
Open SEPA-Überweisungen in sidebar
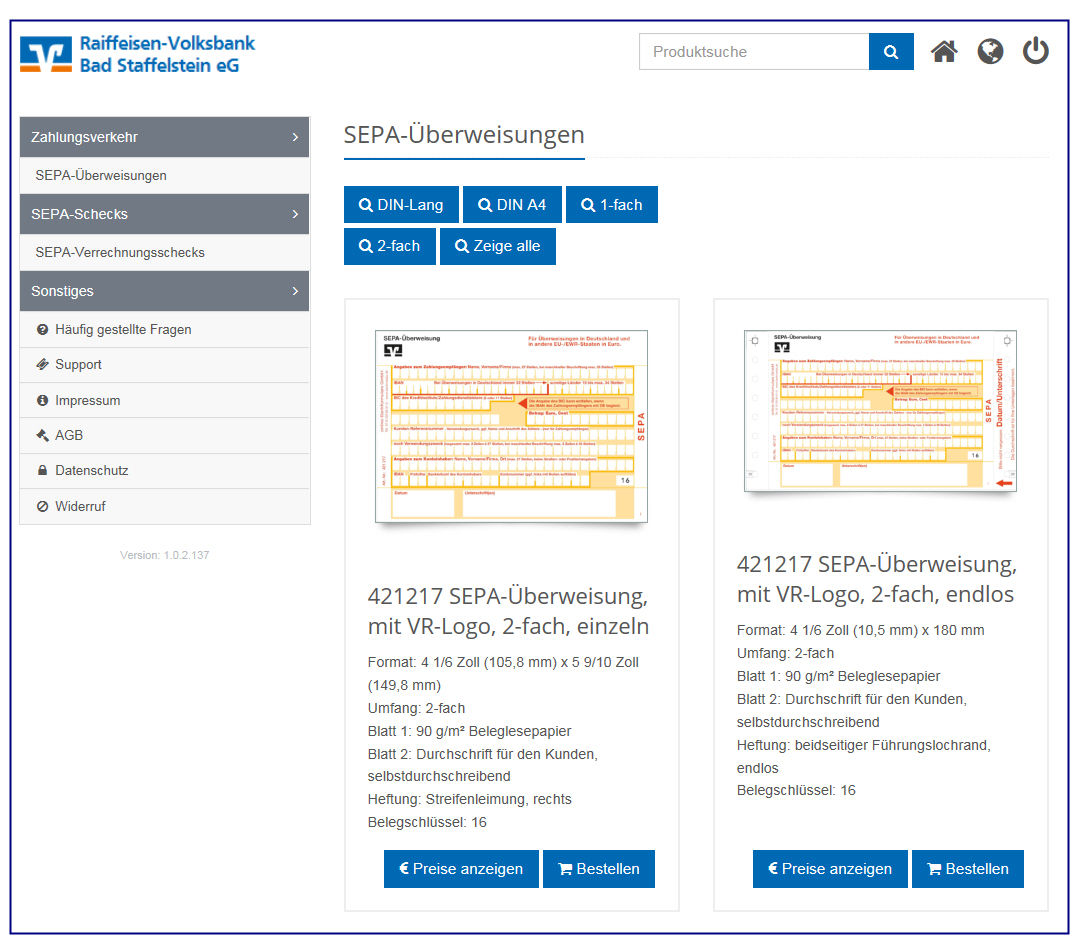pos(164,175)
